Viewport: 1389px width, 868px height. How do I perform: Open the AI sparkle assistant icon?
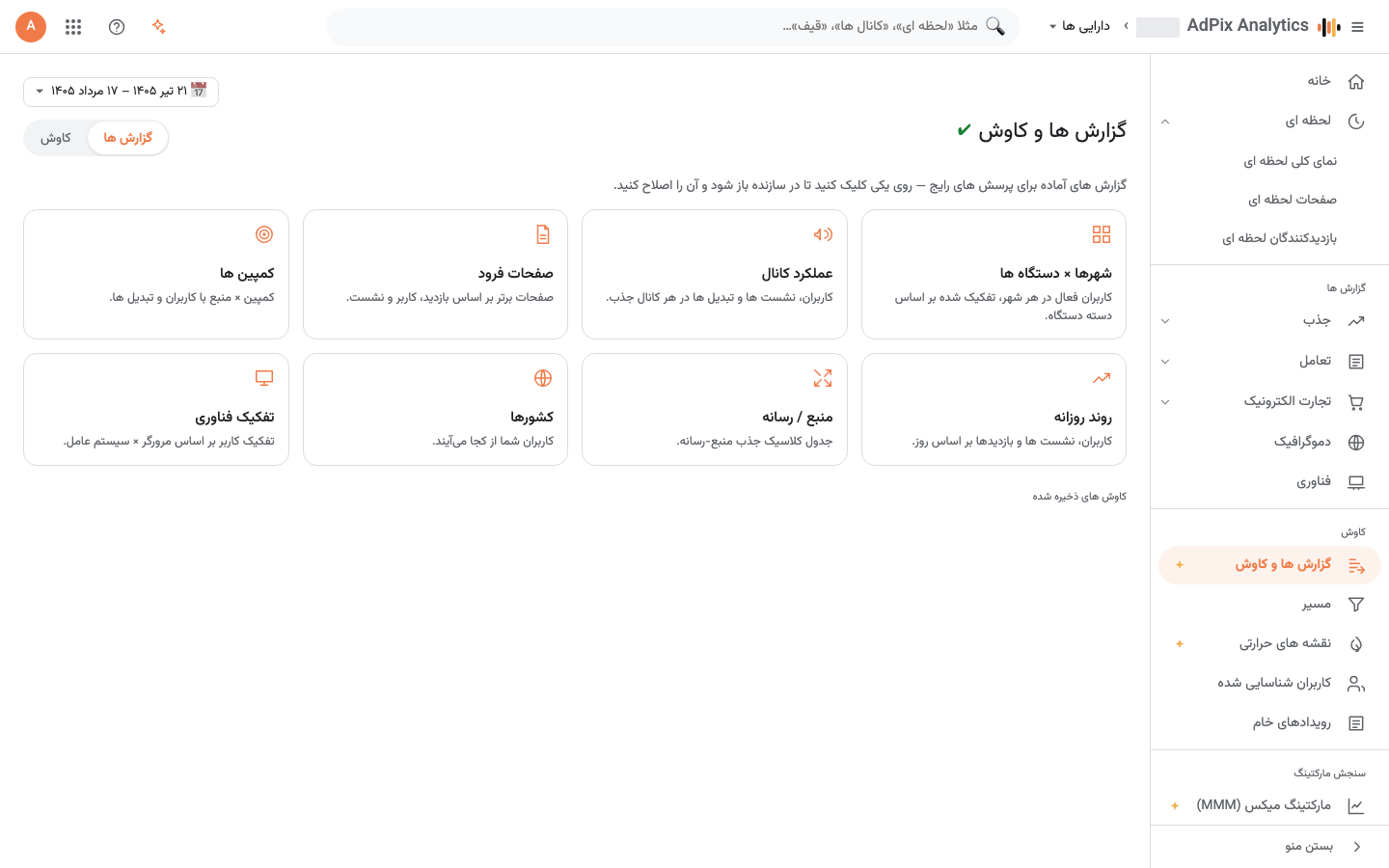(x=159, y=27)
